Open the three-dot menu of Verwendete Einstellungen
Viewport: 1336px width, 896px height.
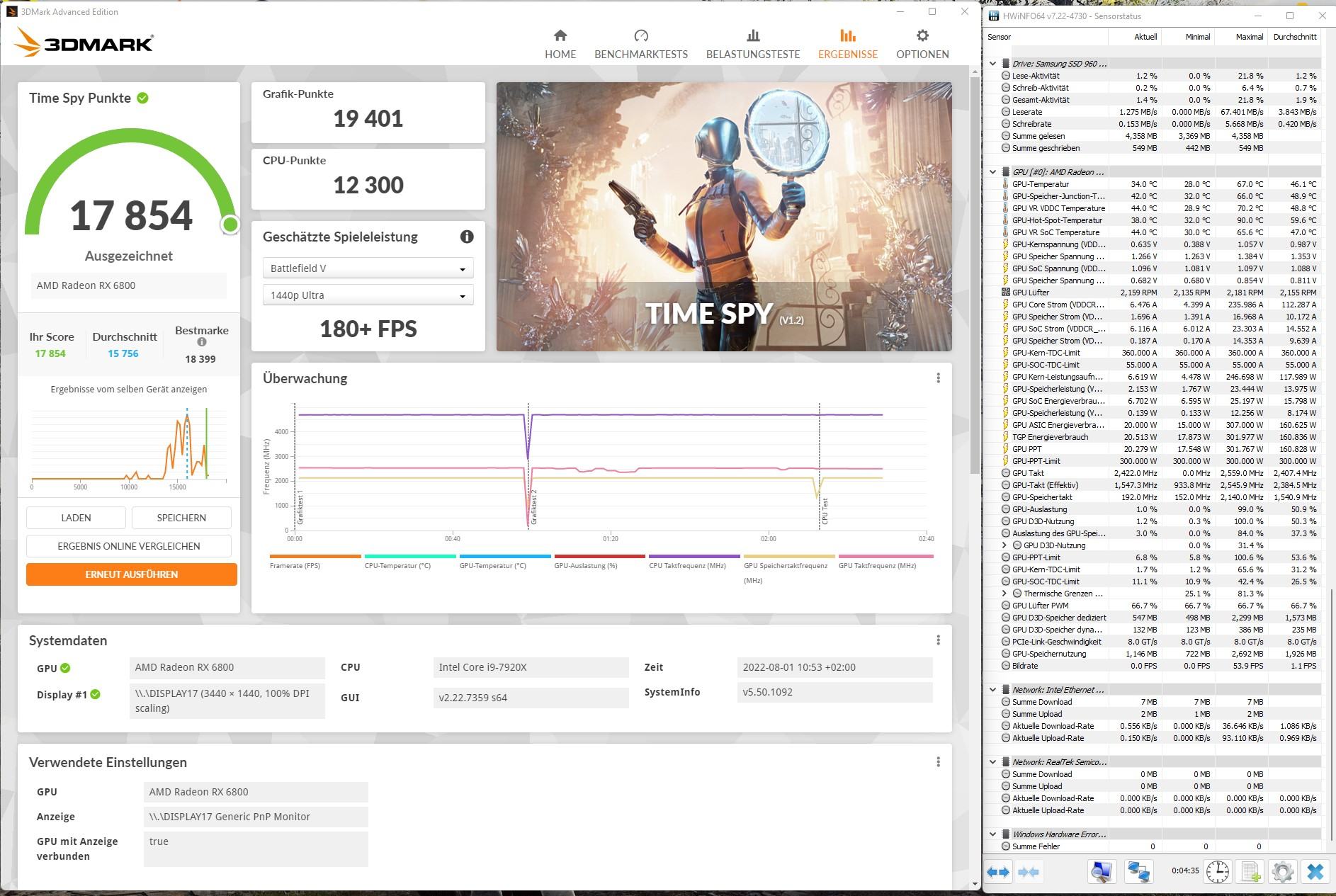[x=939, y=762]
